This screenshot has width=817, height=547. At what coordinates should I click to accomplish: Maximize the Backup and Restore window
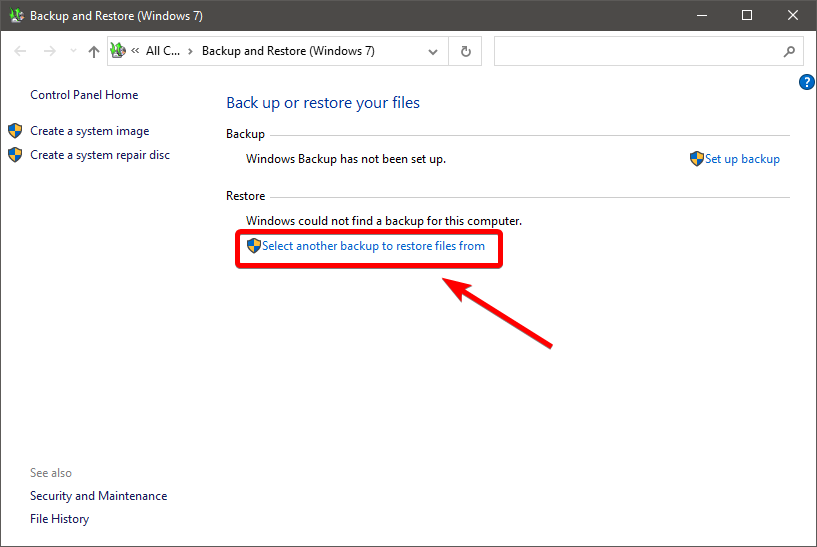747,15
